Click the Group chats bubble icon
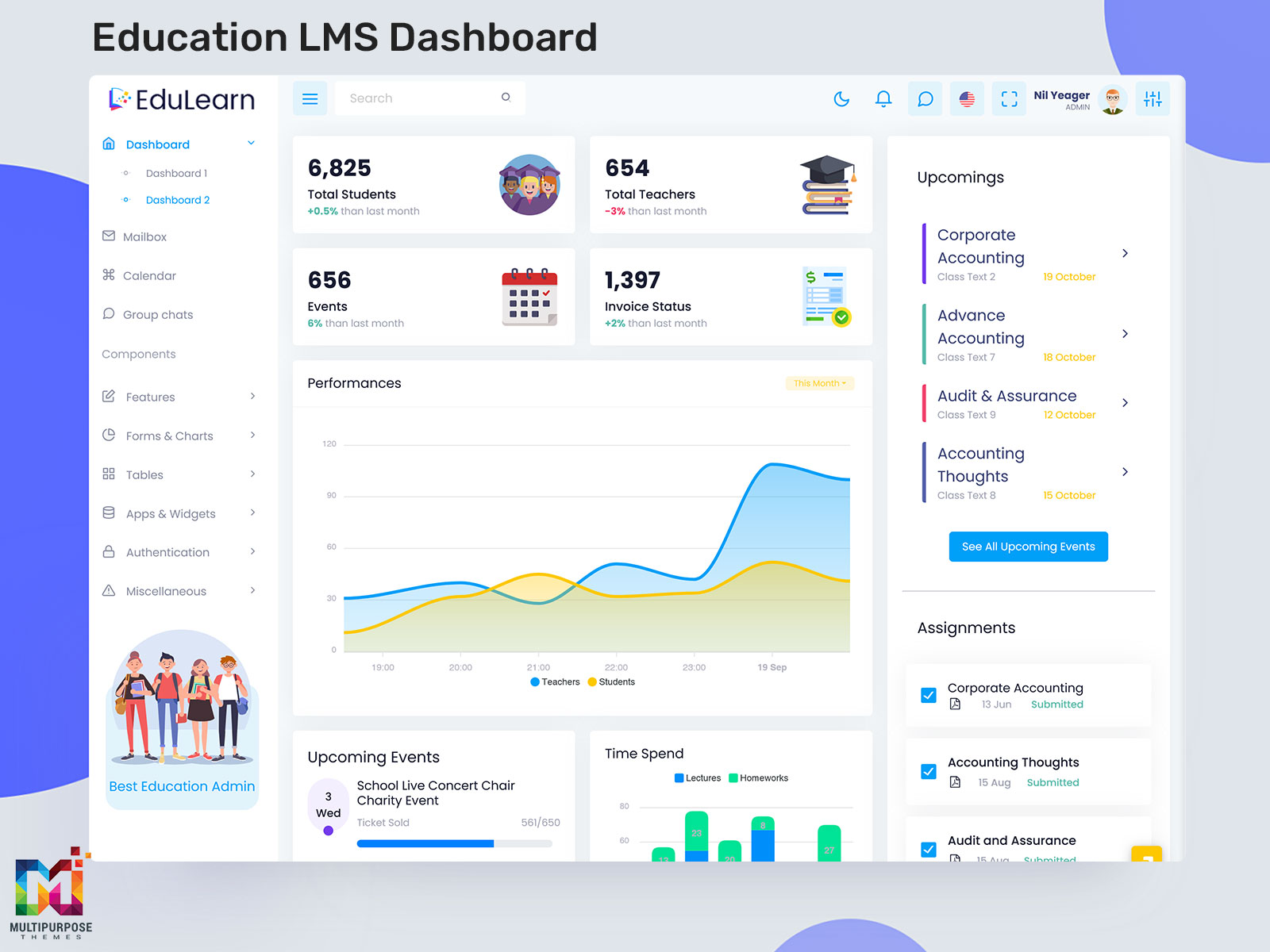1270x952 pixels. 109,313
